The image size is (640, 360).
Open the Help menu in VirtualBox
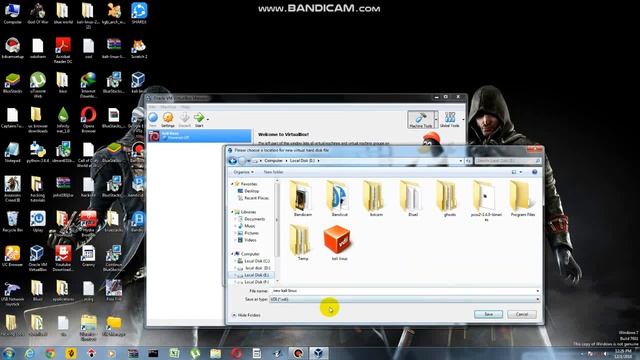point(185,107)
